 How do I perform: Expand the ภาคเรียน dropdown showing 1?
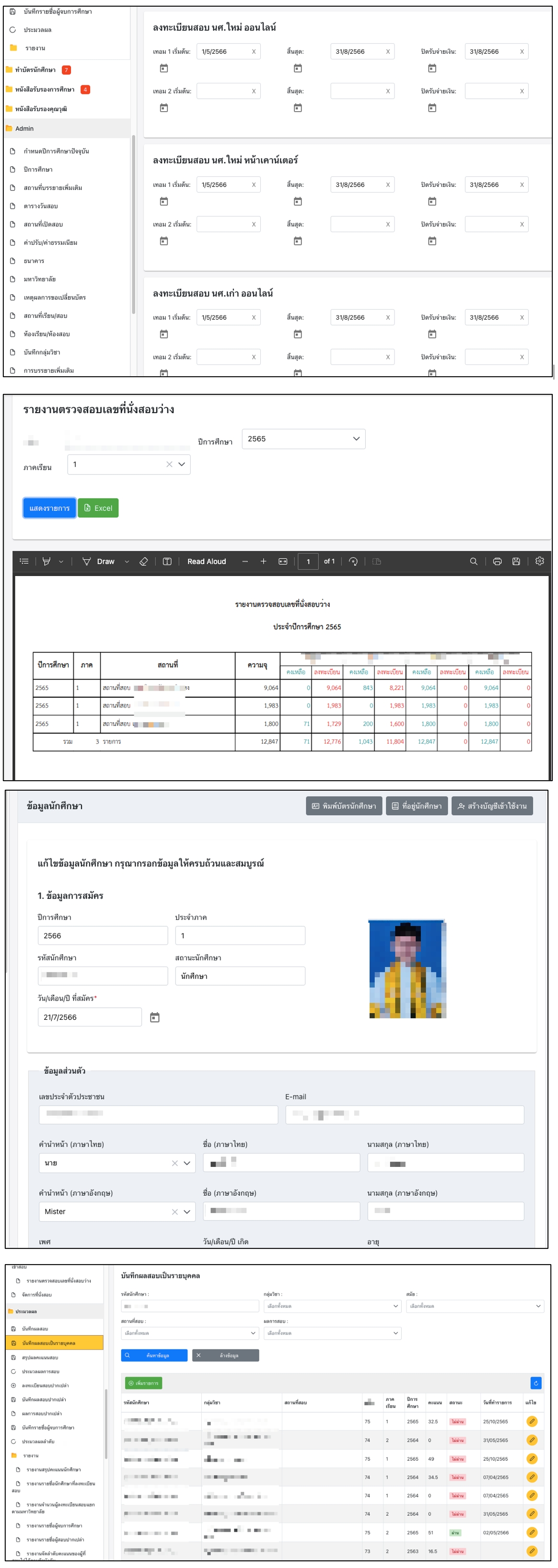click(x=182, y=464)
